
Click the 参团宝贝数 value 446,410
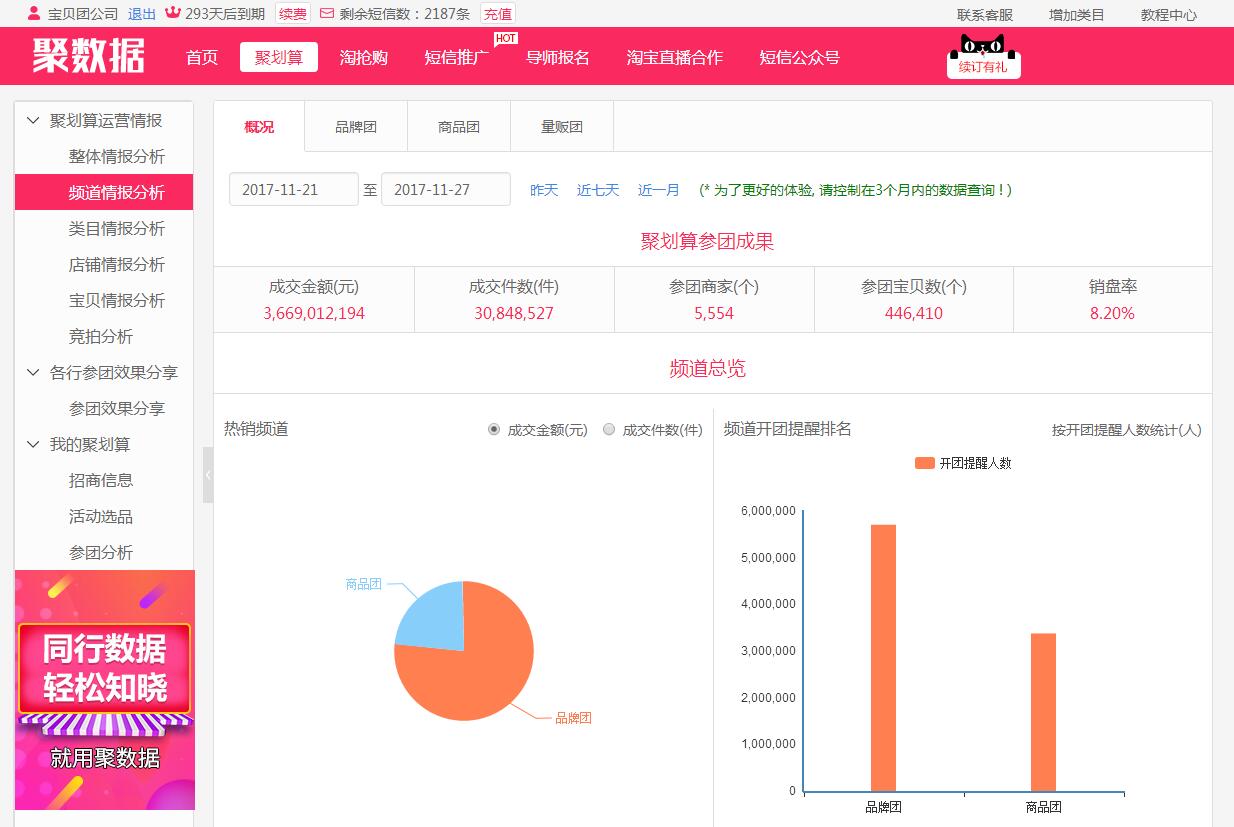(914, 313)
